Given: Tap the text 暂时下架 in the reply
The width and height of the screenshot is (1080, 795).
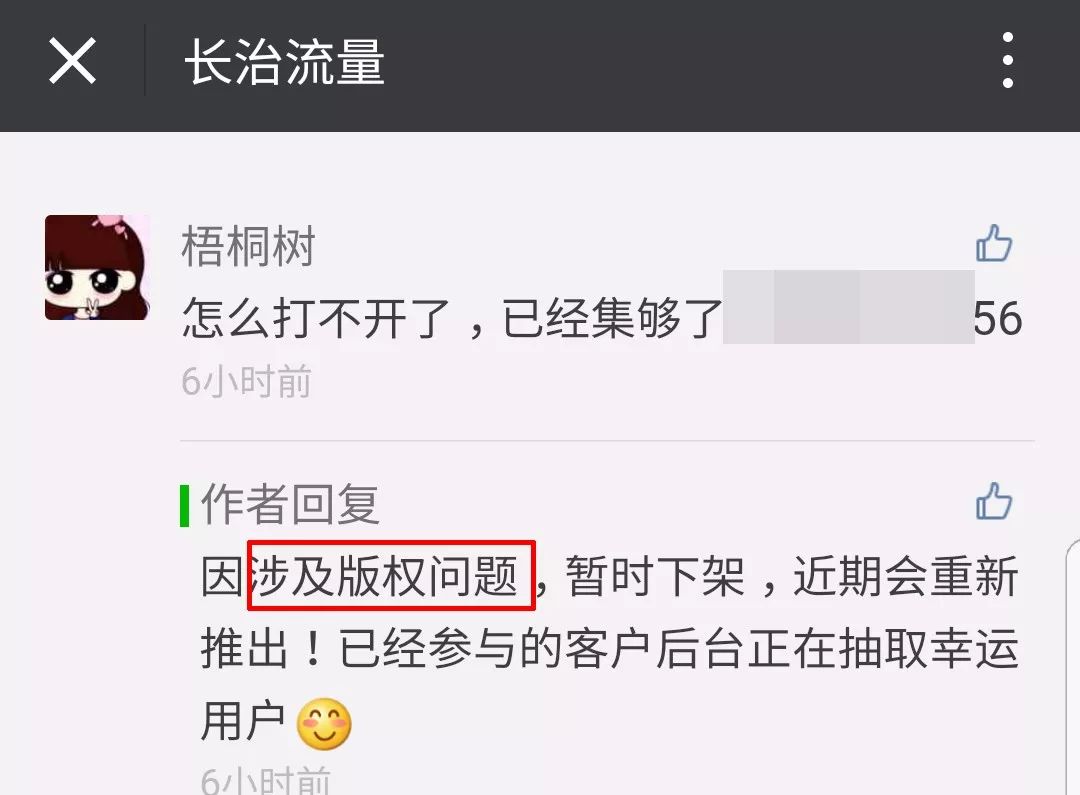Looking at the screenshot, I should click(655, 576).
